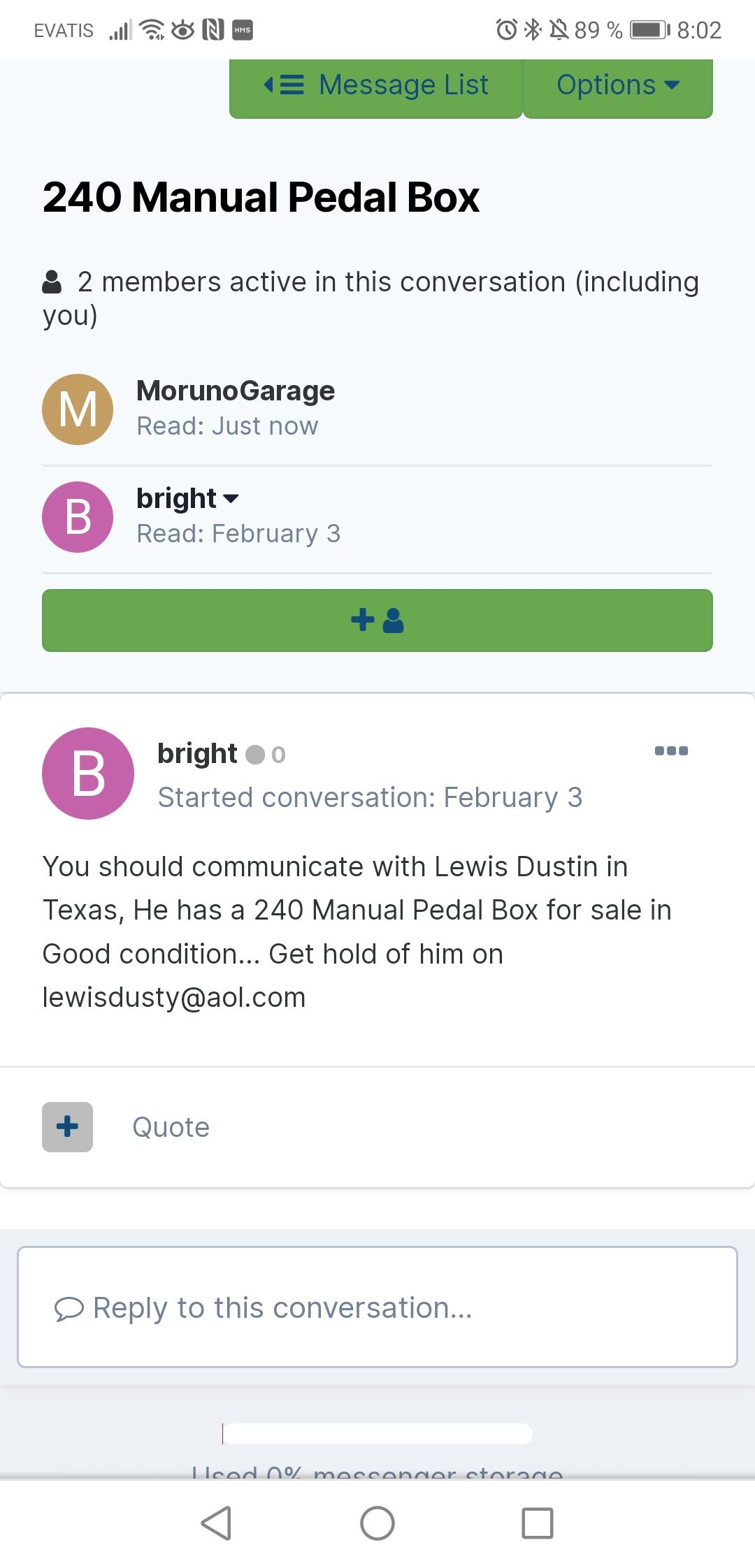Viewport: 755px width, 1568px height.
Task: Open MorunoGarage profile name link
Action: click(x=236, y=391)
